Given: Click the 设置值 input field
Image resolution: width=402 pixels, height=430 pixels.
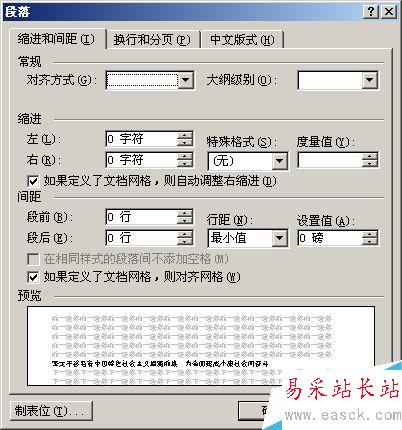Looking at the screenshot, I should point(330,238).
